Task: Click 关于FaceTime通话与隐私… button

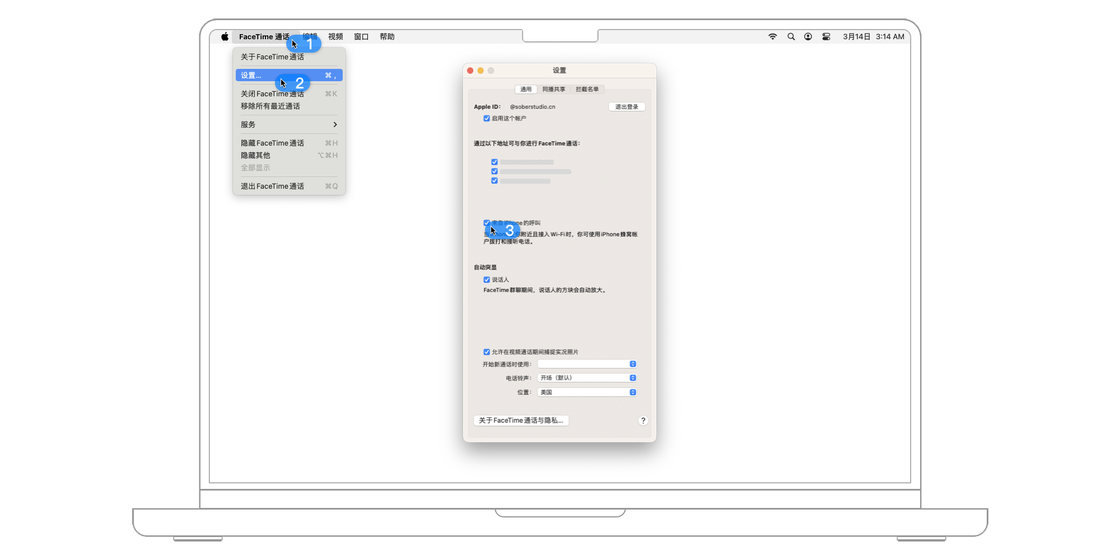Action: (521, 421)
